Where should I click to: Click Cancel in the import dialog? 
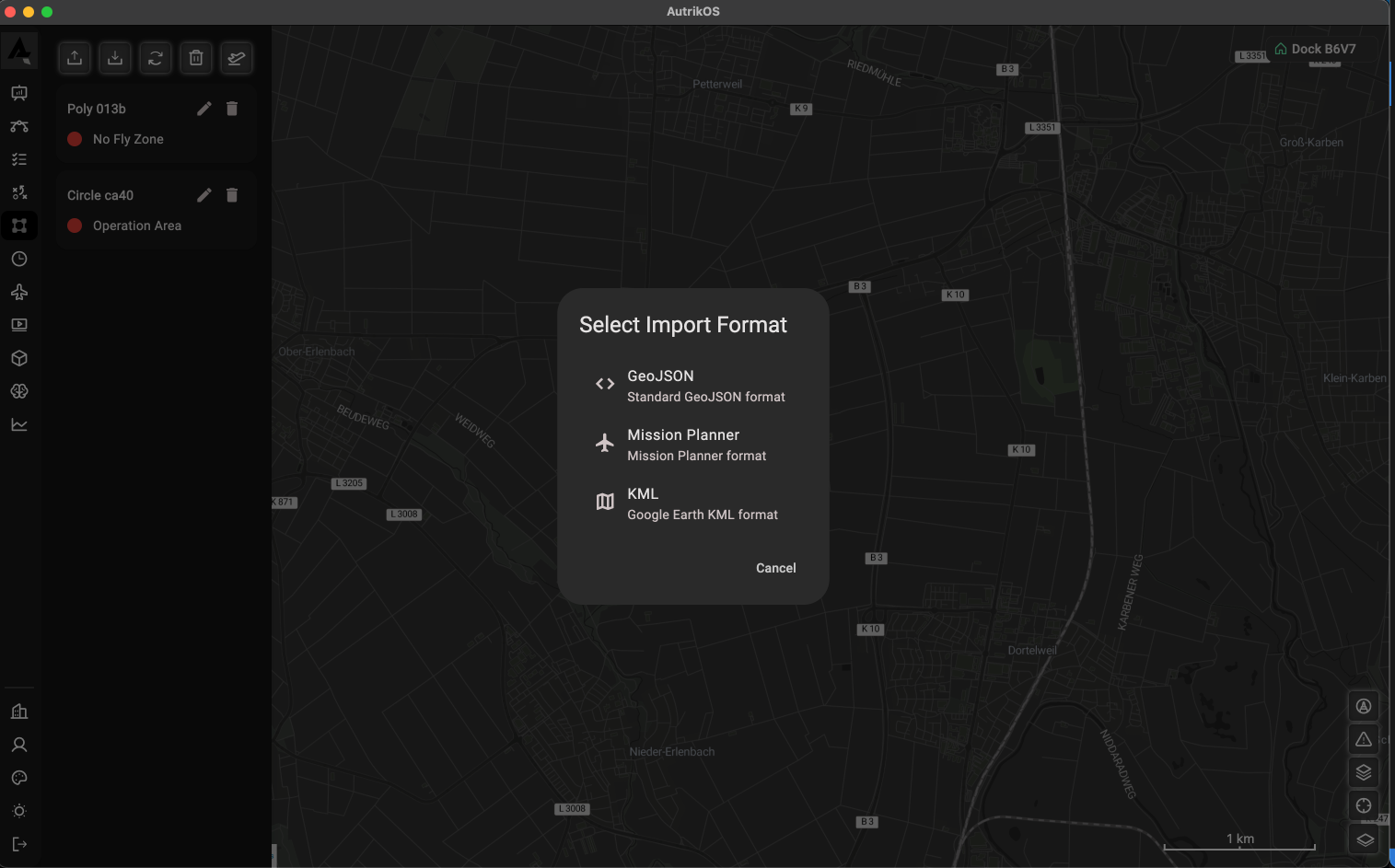776,568
